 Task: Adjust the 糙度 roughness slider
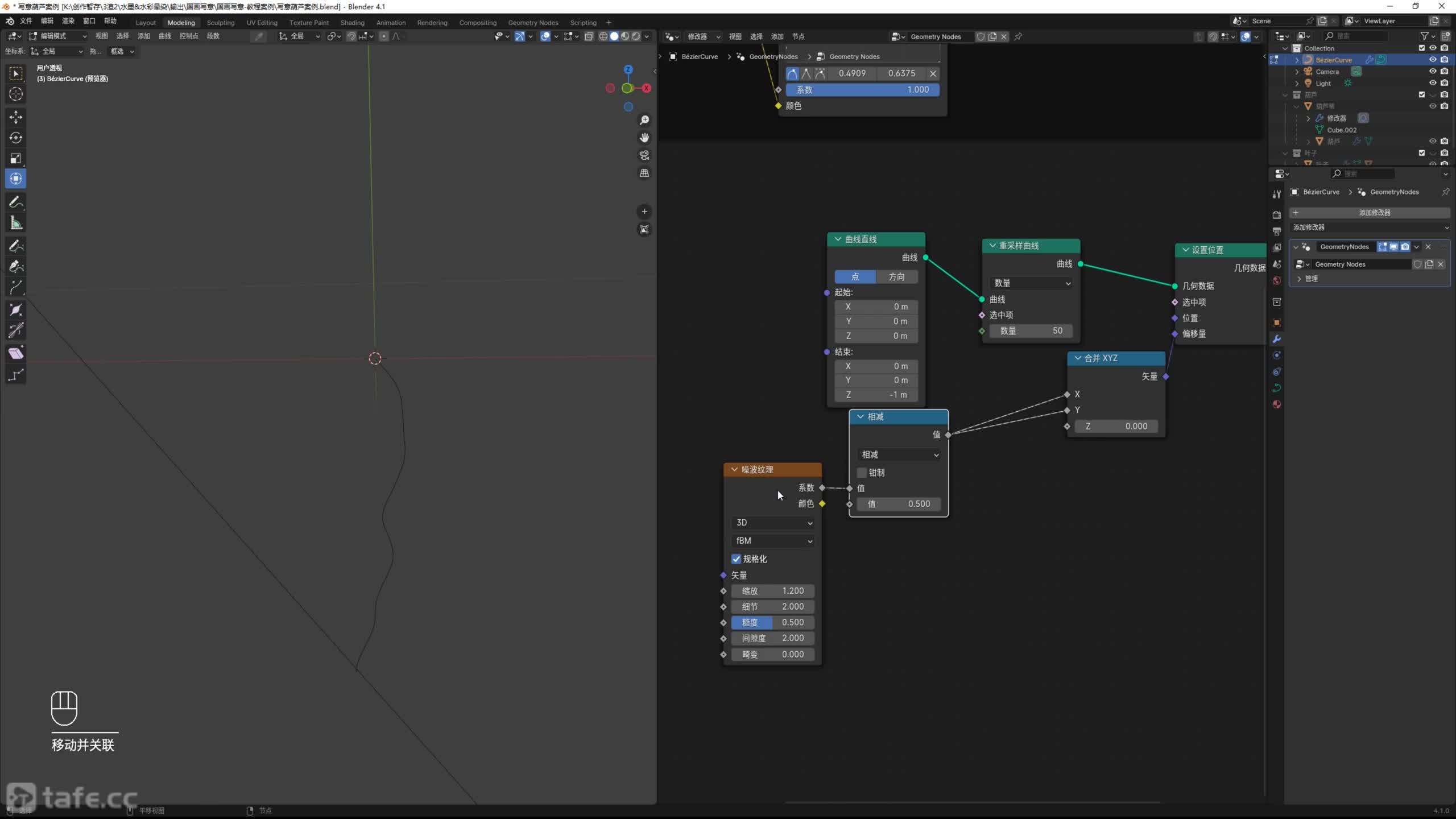tap(772, 623)
